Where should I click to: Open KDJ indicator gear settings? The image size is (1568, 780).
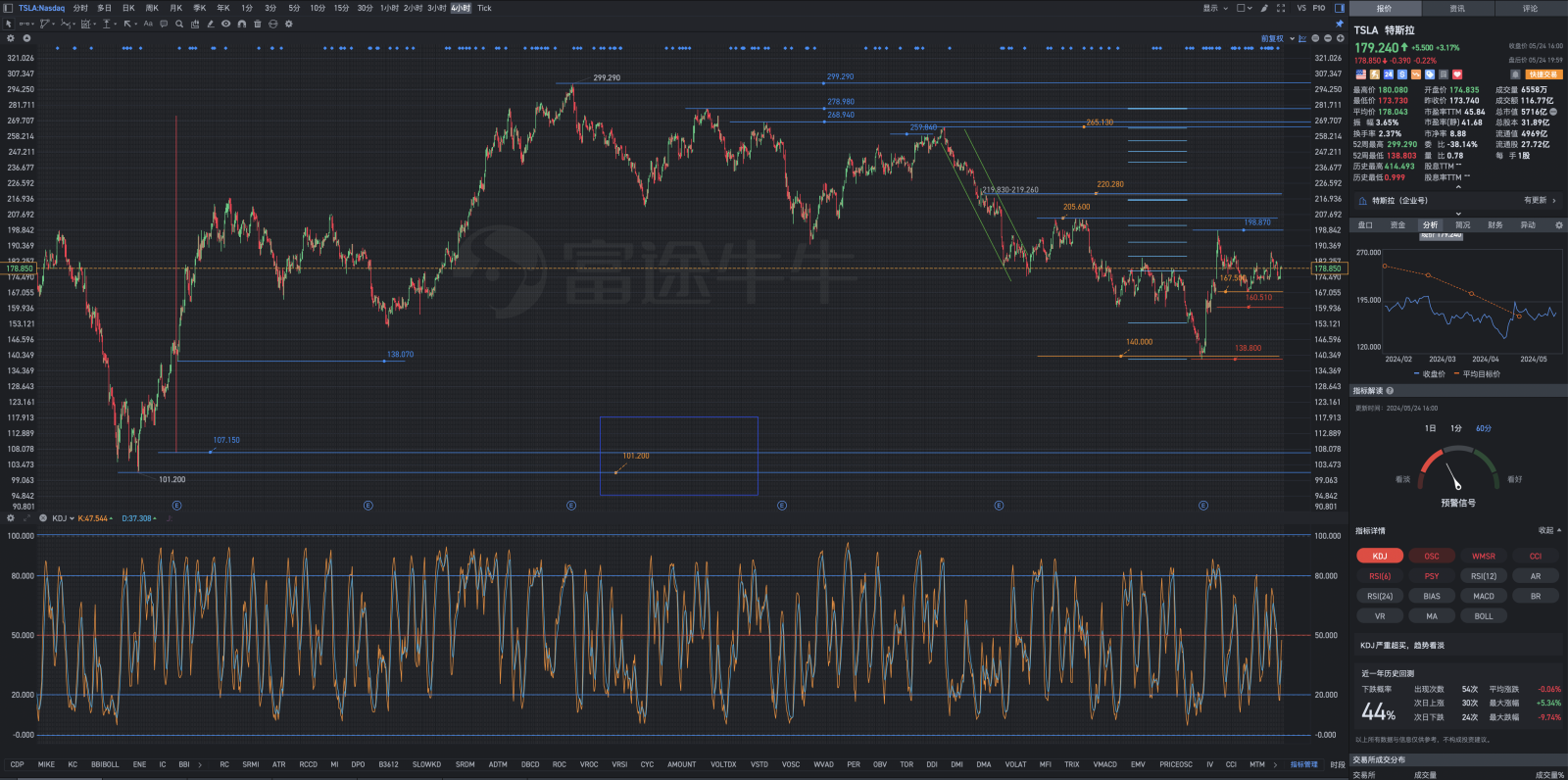(x=11, y=518)
